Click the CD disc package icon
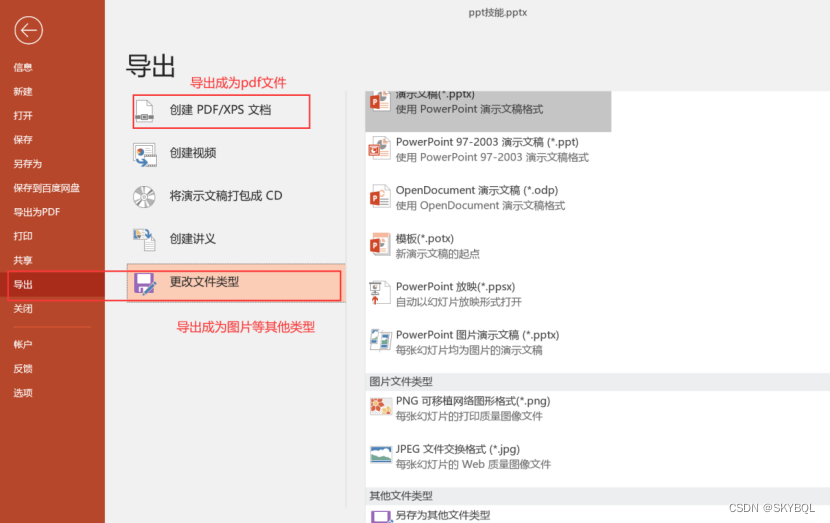Viewport: 830px width, 523px height. point(144,196)
